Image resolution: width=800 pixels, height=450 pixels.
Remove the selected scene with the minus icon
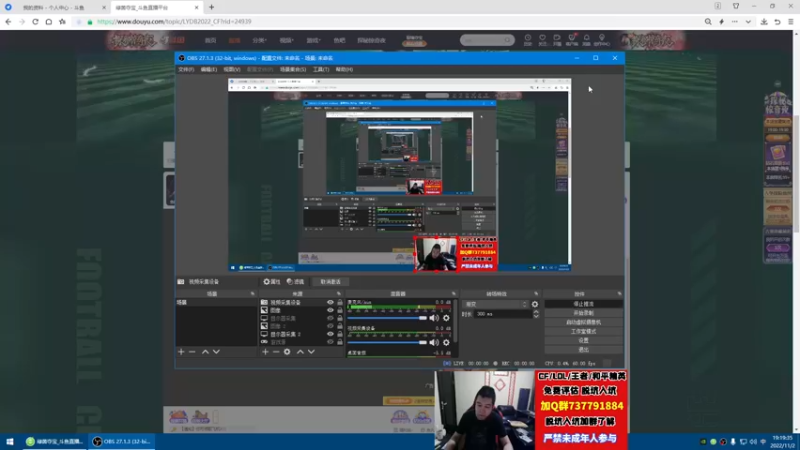[x=192, y=352]
